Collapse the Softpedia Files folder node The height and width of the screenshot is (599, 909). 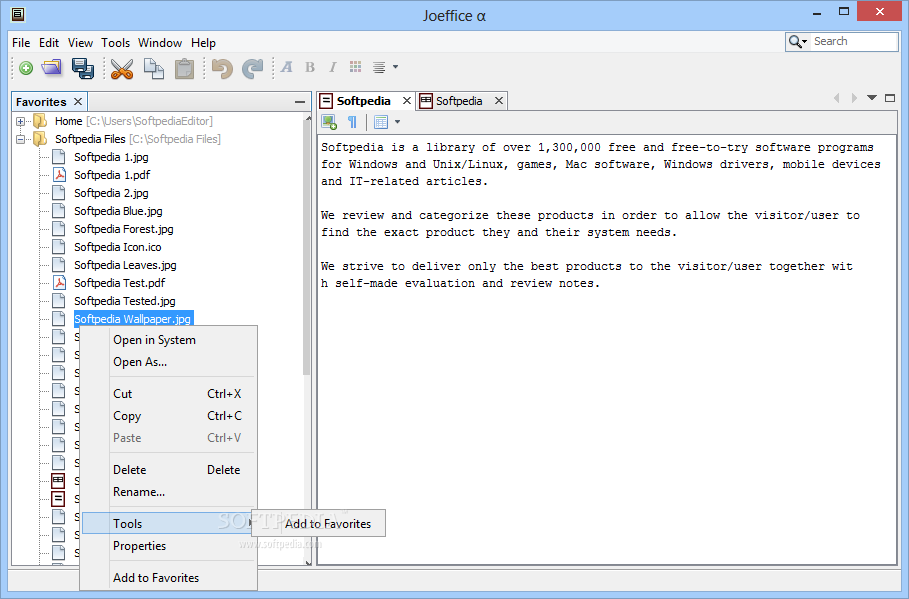pyautogui.click(x=20, y=139)
